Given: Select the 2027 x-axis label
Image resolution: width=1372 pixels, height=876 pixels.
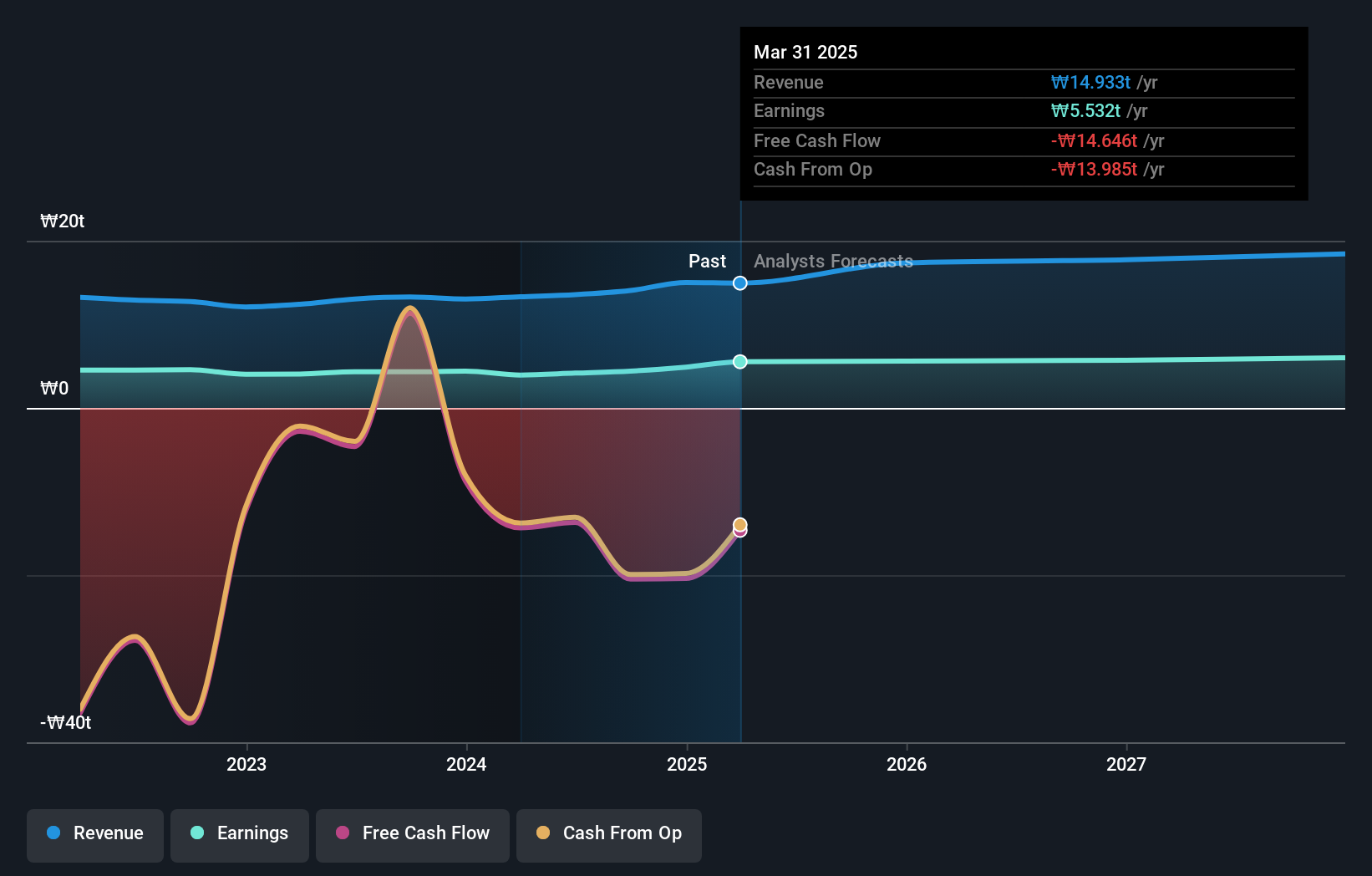Looking at the screenshot, I should [1126, 764].
